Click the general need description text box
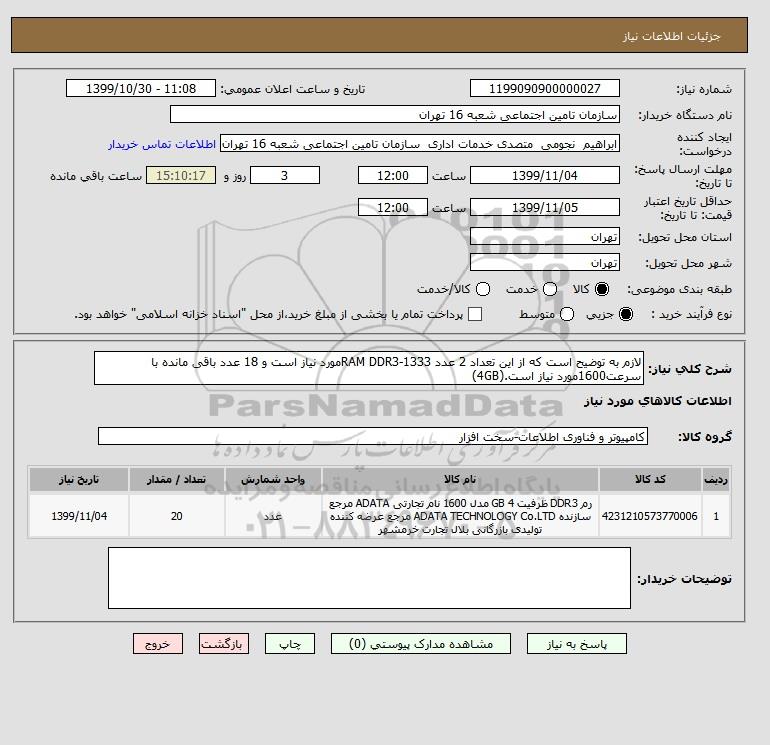This screenshot has height=745, width=770. 369,368
